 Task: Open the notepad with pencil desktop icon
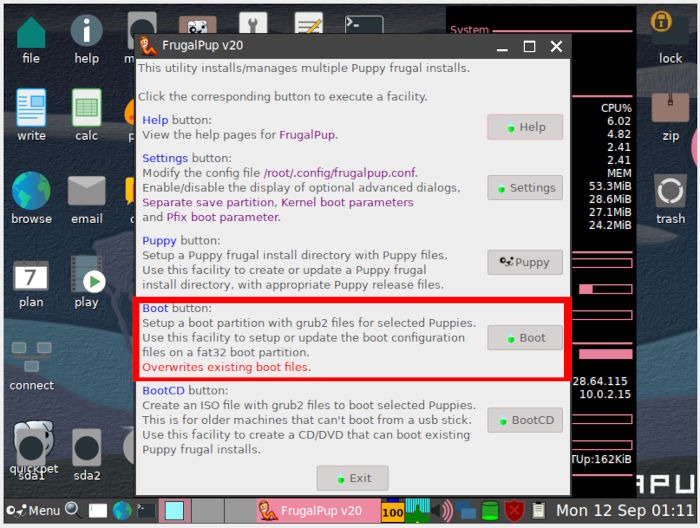[309, 22]
